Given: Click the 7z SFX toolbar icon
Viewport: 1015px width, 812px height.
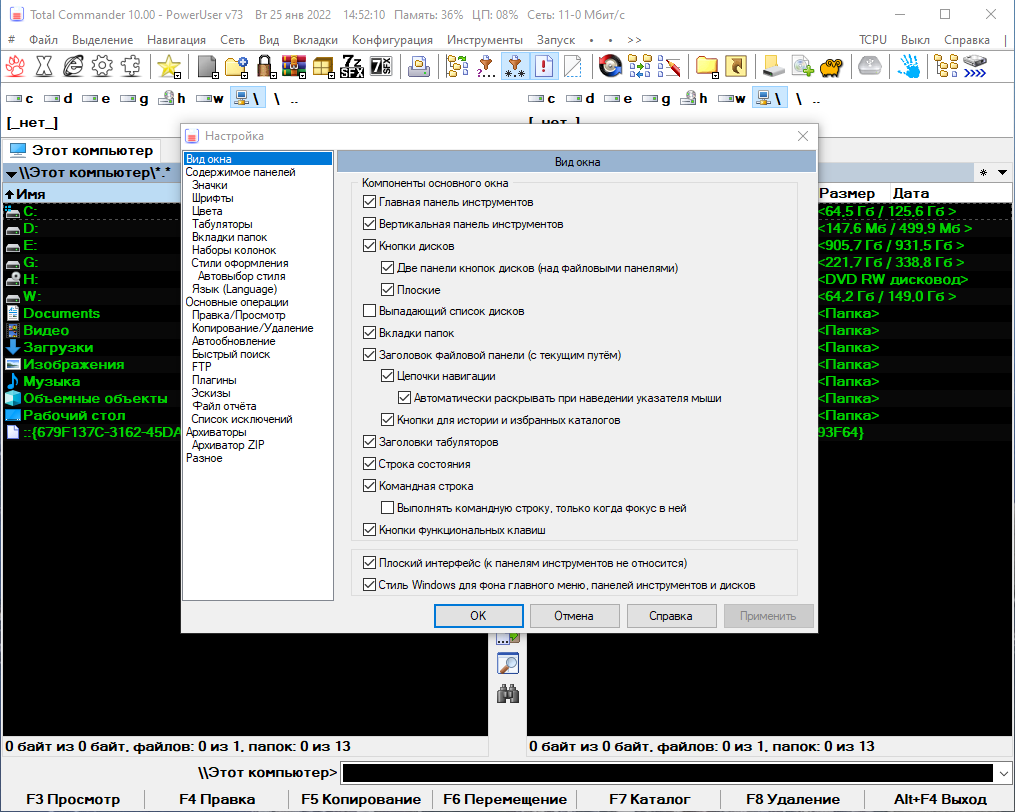Looking at the screenshot, I should coord(351,66).
